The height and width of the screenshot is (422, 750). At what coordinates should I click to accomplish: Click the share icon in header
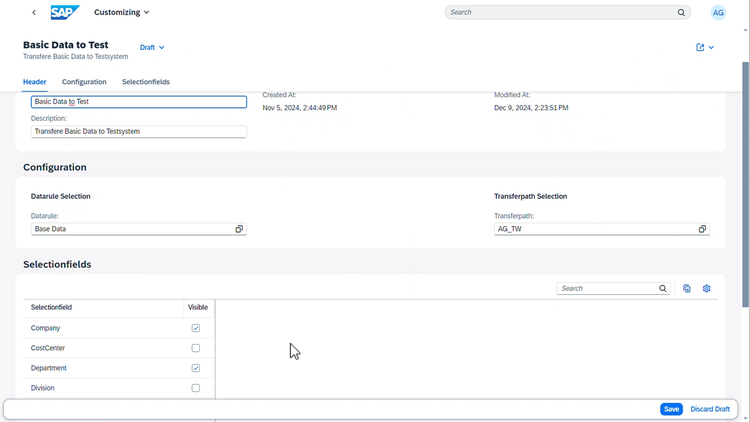(x=700, y=47)
